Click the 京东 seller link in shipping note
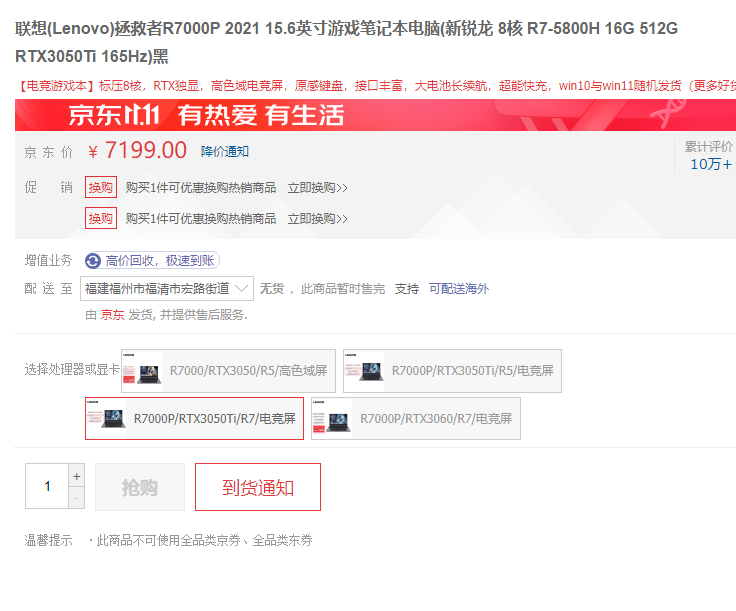736x611 pixels. click(x=112, y=315)
